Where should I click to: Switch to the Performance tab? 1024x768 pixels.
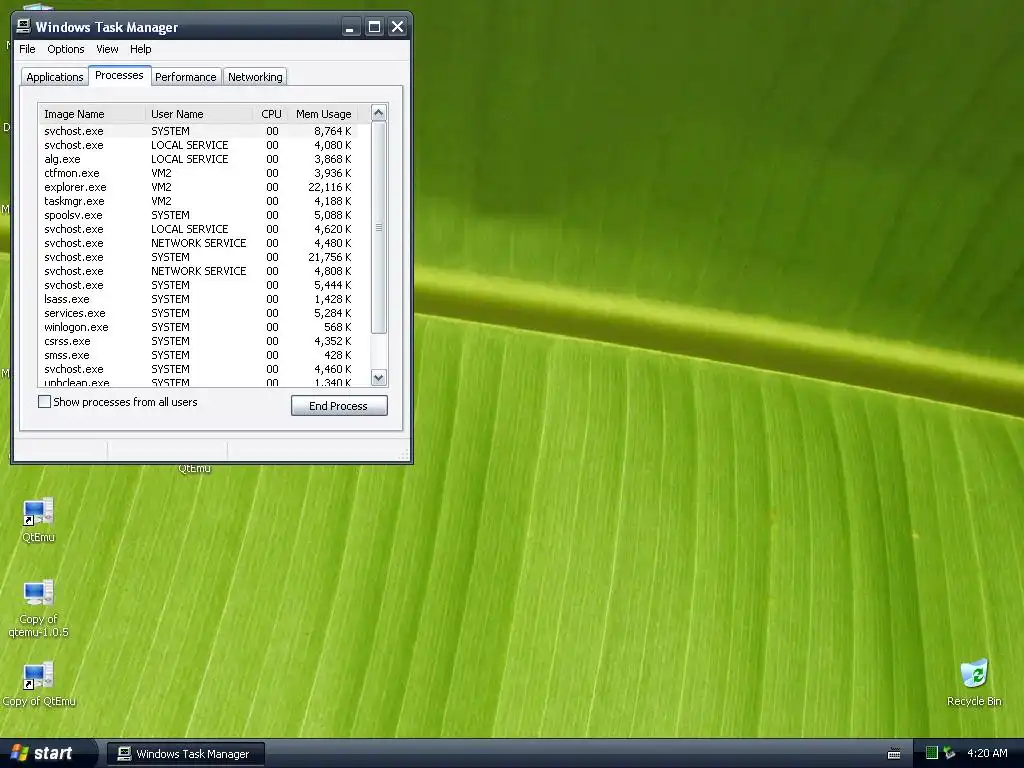[x=185, y=77]
